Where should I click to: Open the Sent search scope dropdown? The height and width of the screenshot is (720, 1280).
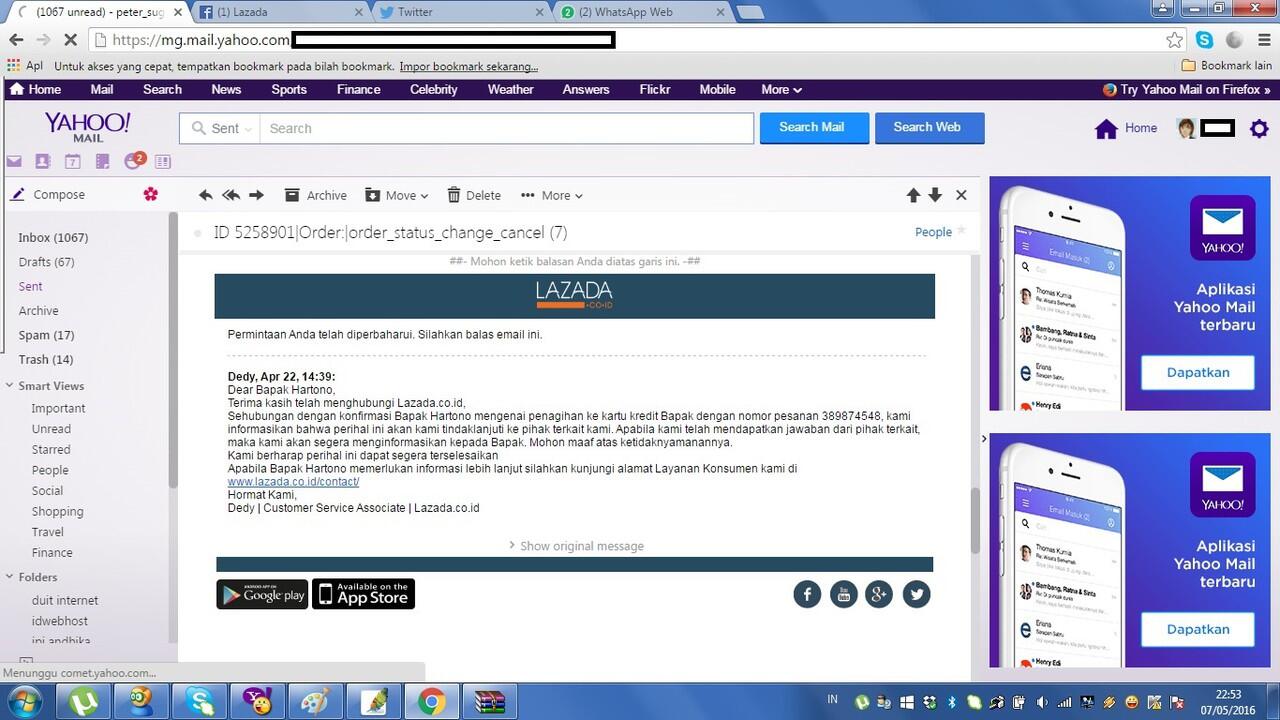(220, 128)
